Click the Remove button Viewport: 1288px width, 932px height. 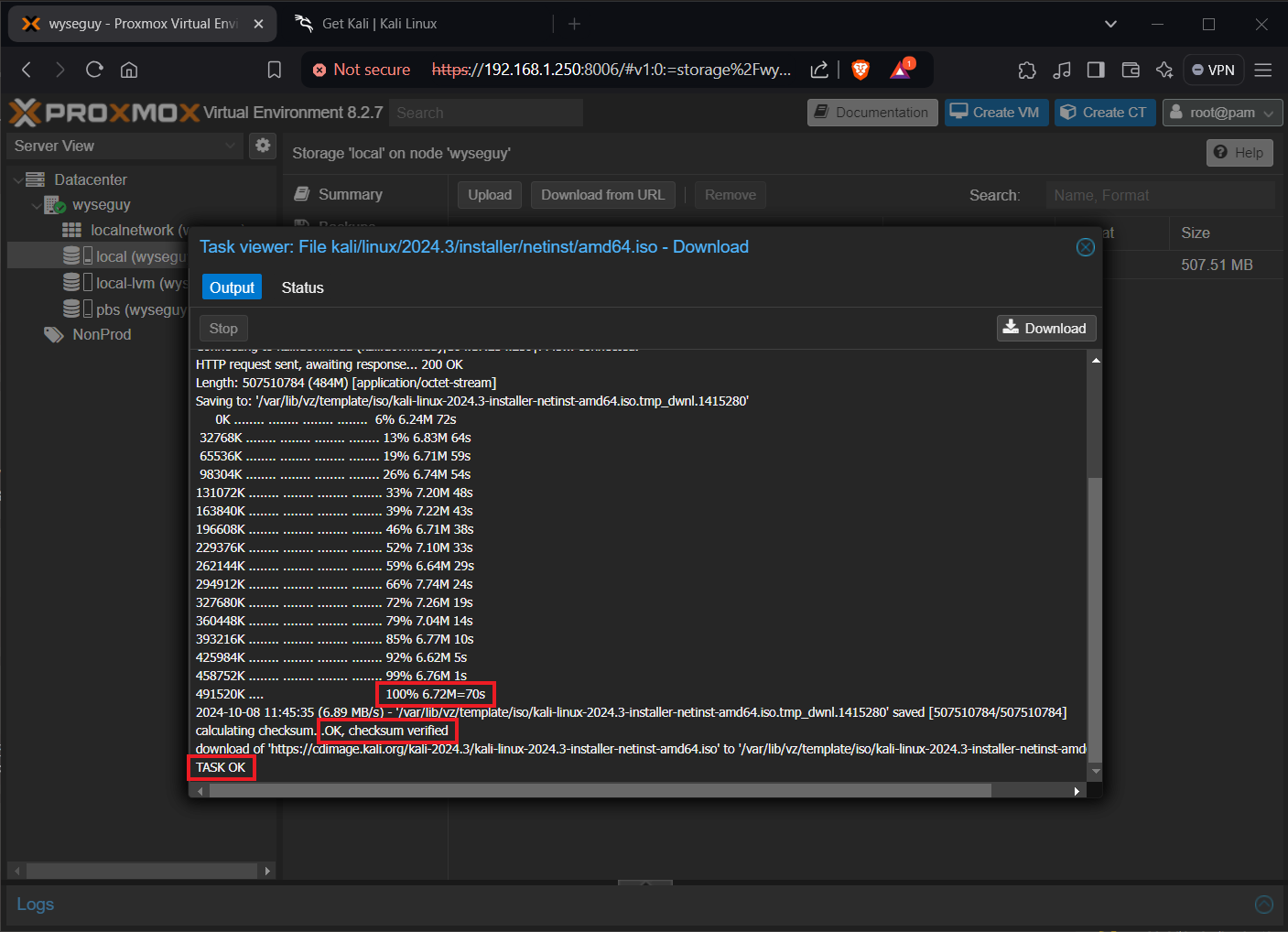coord(731,195)
